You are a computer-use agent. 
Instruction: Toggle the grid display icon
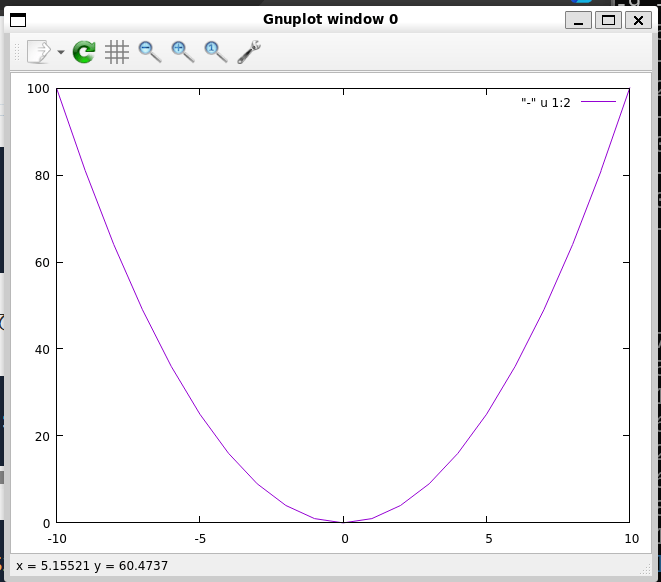[117, 52]
